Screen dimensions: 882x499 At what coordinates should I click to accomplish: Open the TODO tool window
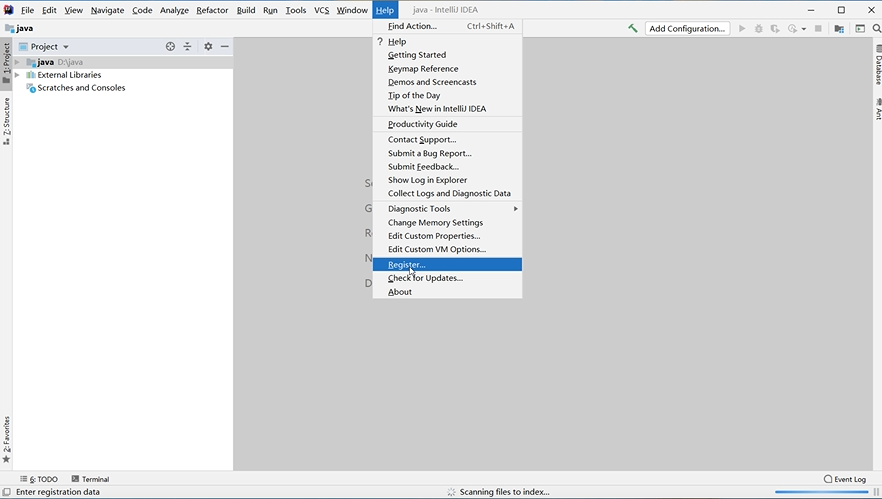[x=39, y=479]
